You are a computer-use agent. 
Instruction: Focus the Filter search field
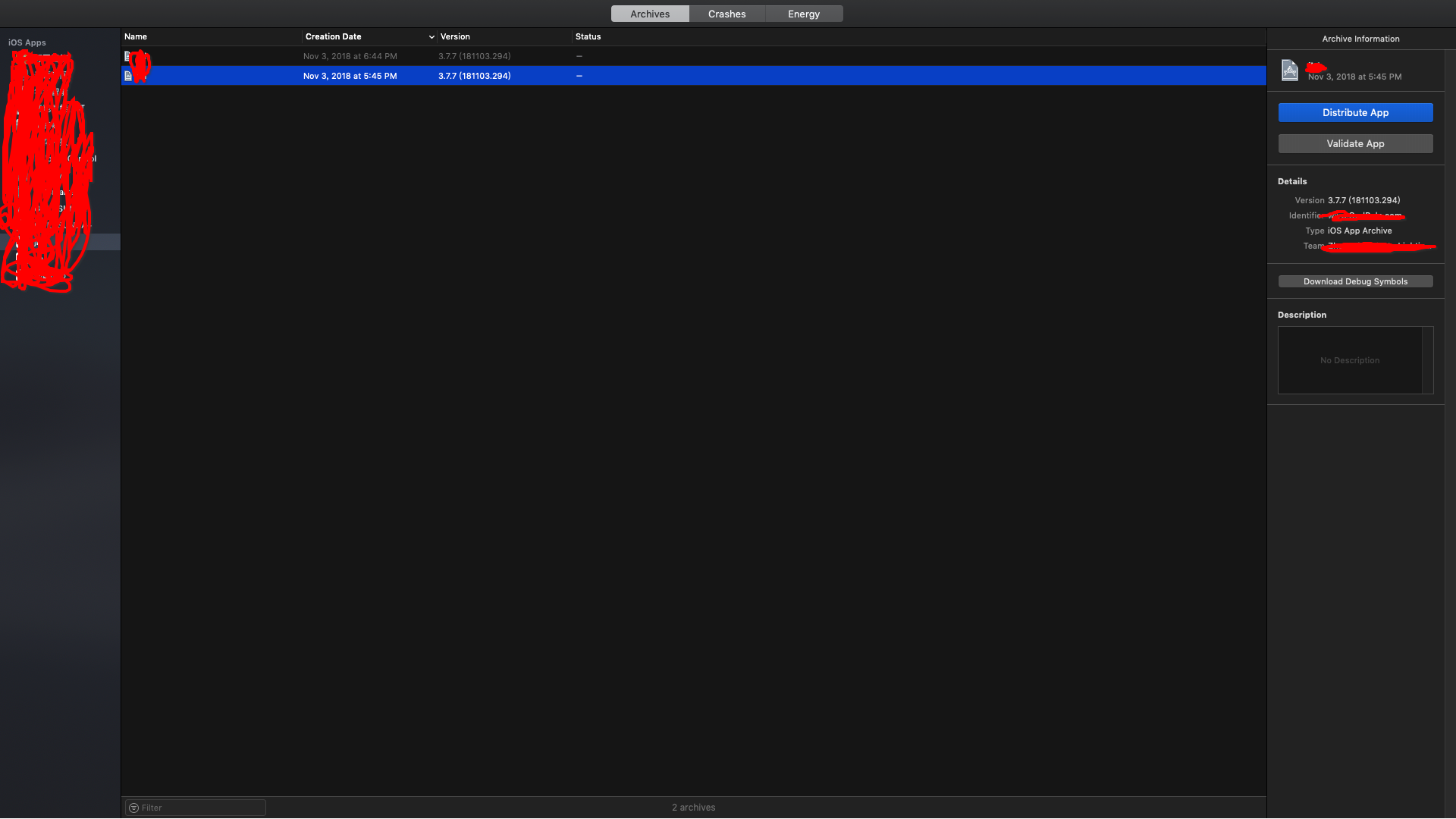(x=196, y=808)
